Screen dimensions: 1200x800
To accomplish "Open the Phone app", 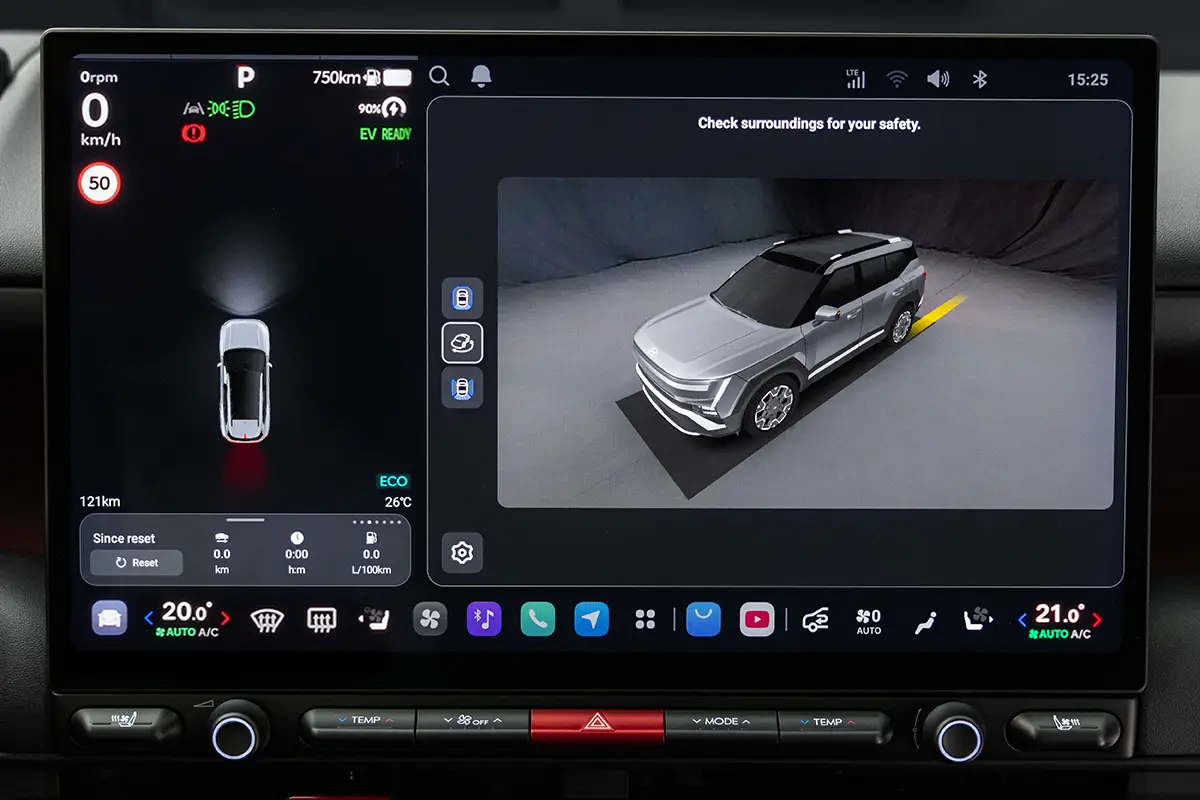I will 538,619.
